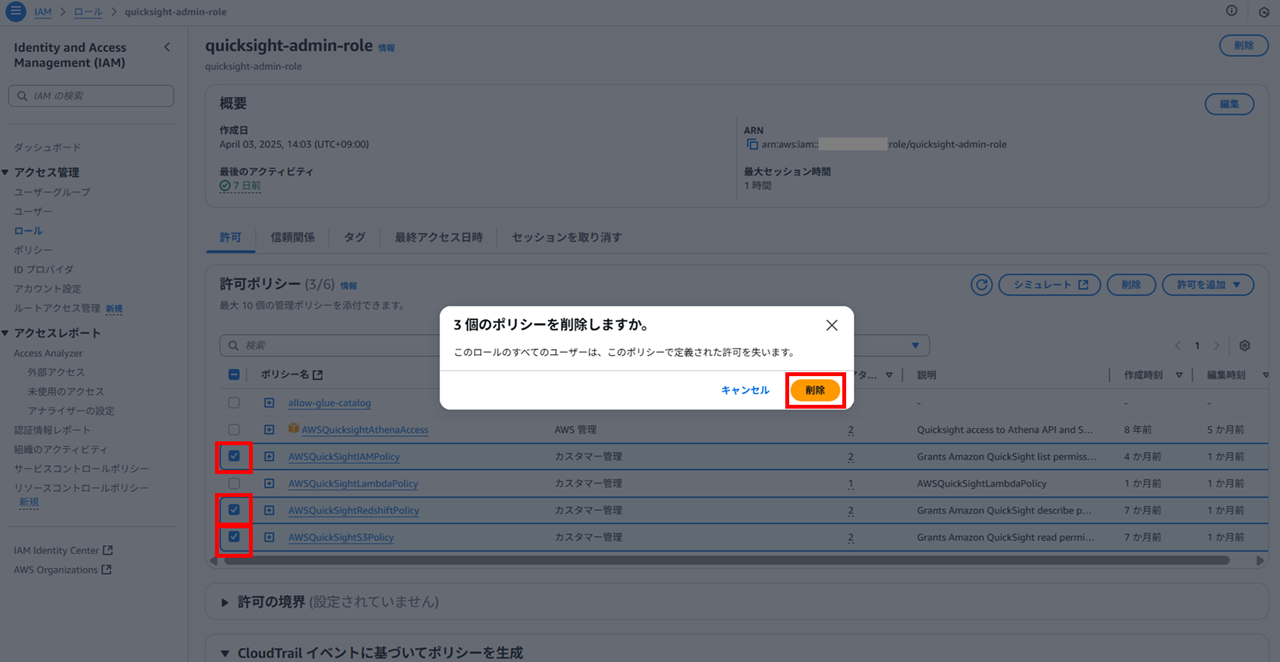Close the delete policies dialog

point(831,325)
